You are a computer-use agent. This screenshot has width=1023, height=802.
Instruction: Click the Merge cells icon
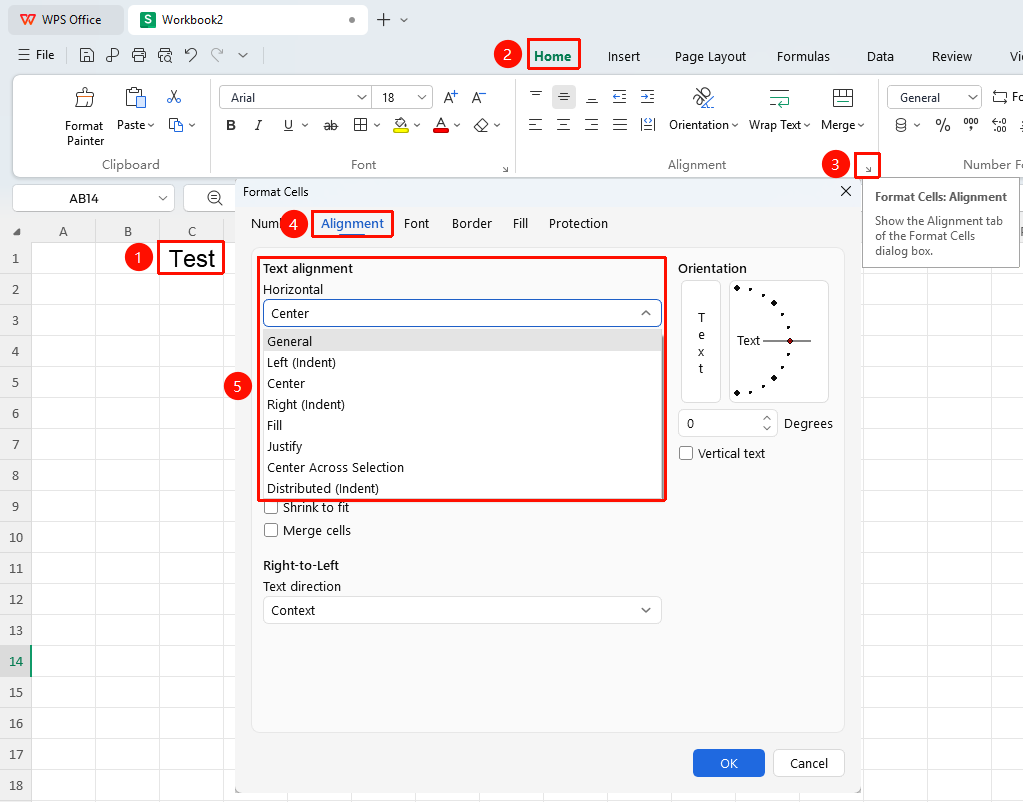(842, 98)
